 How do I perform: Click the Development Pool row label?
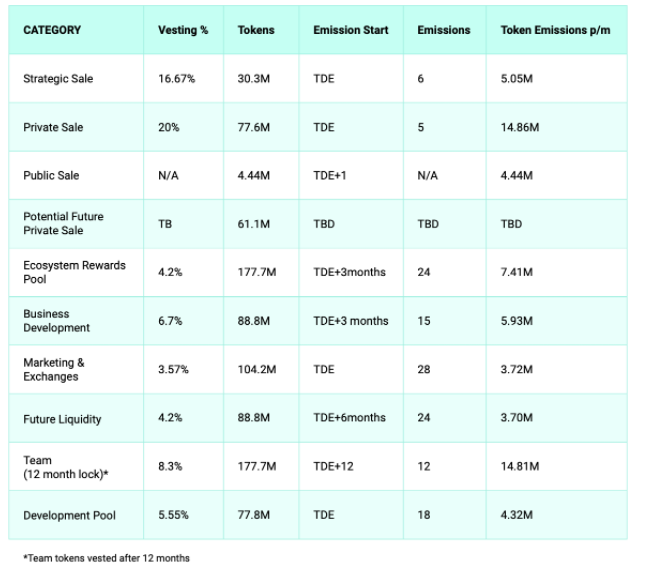tap(69, 515)
